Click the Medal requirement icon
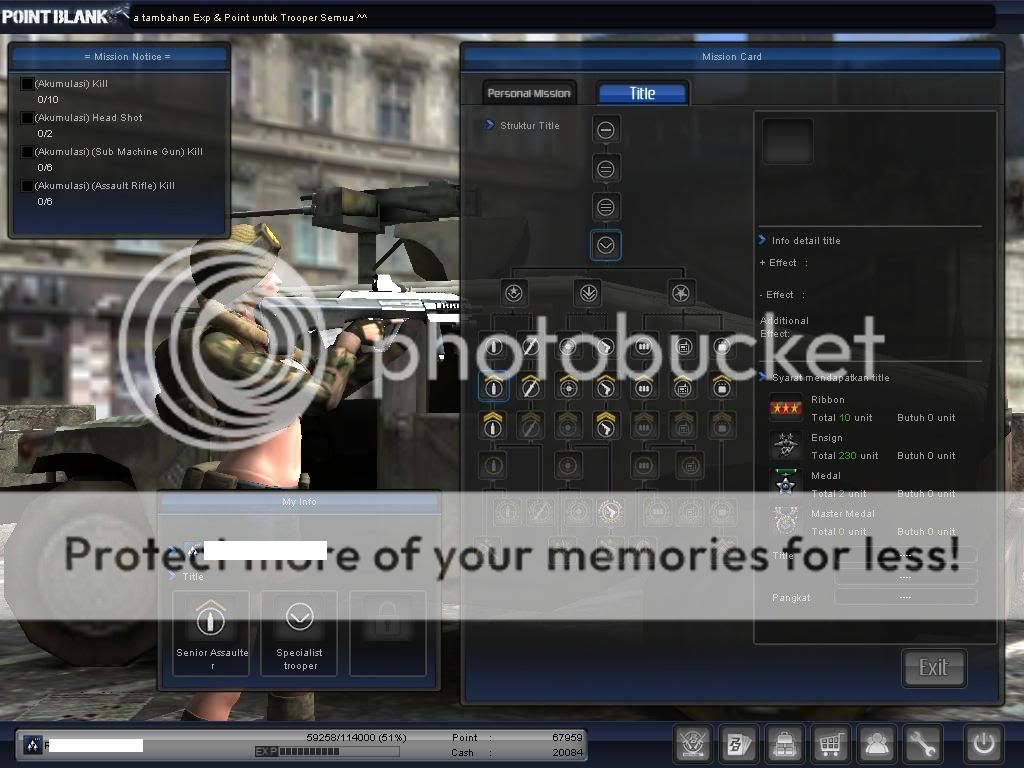 [786, 484]
